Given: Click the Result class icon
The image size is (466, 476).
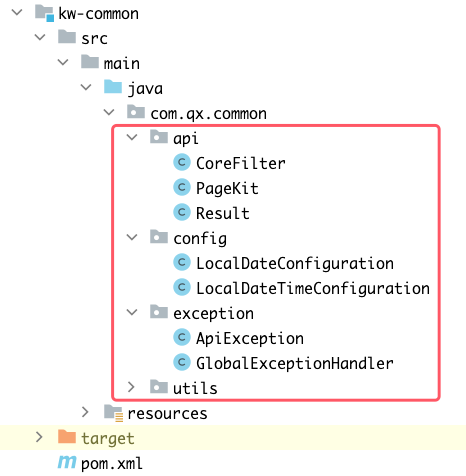Looking at the screenshot, I should (182, 212).
